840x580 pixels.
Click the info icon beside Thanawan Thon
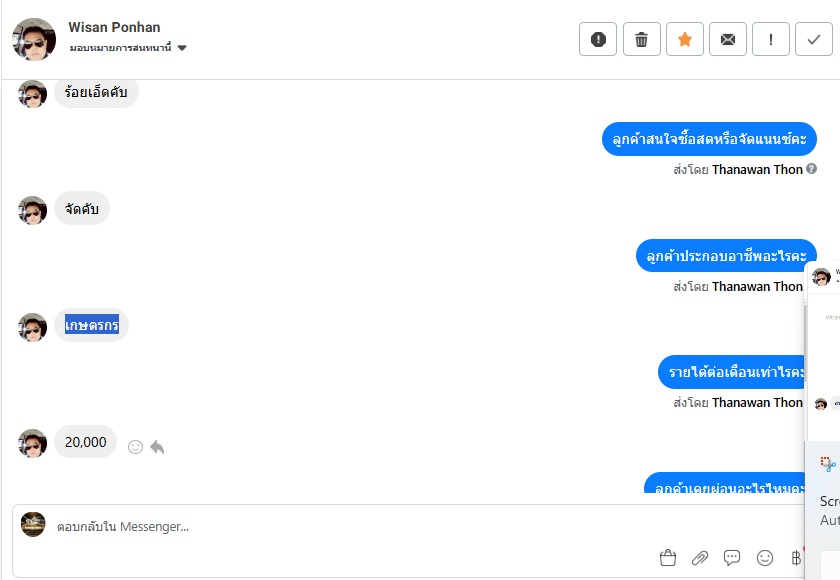point(811,169)
